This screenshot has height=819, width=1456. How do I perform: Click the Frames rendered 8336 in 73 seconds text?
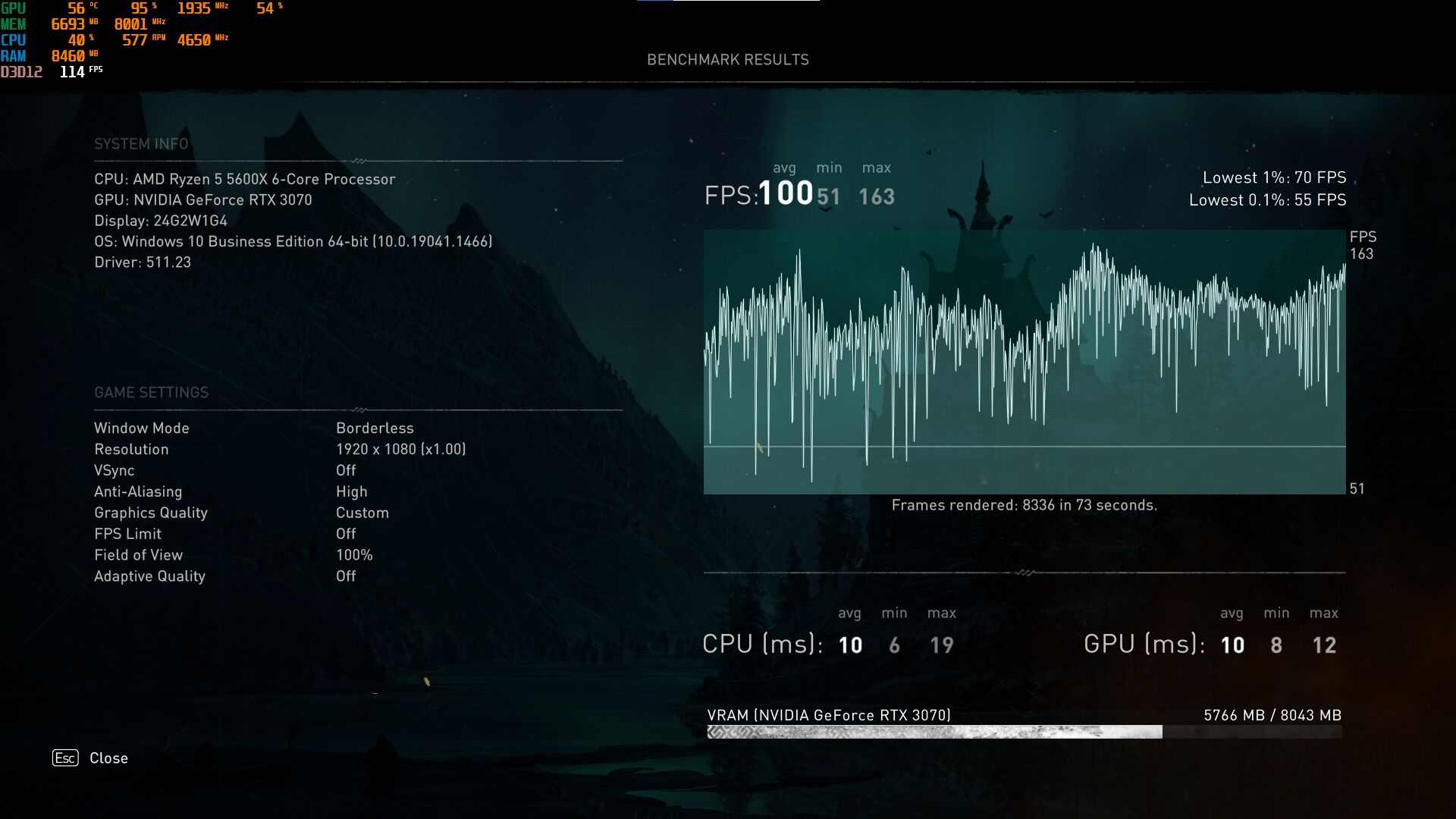coord(1025,505)
